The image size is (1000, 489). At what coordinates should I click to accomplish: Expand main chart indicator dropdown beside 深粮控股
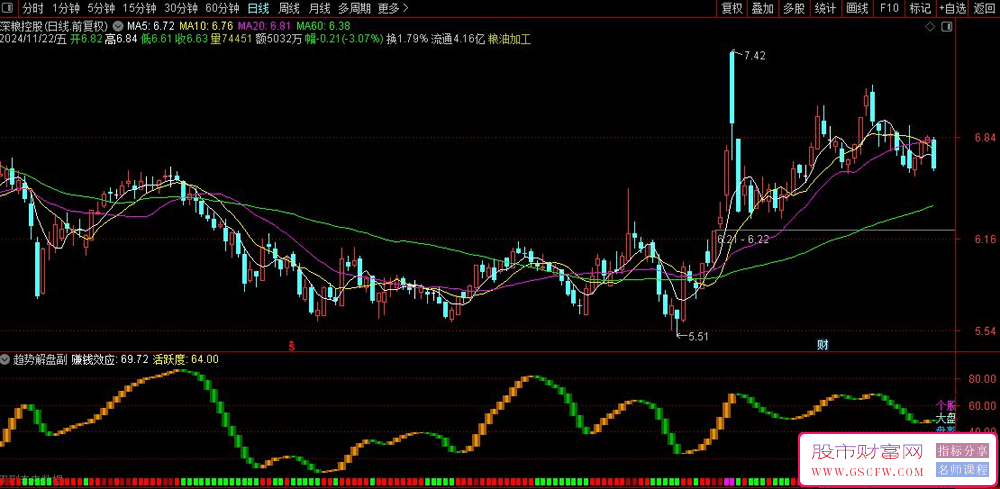pyautogui.click(x=118, y=26)
